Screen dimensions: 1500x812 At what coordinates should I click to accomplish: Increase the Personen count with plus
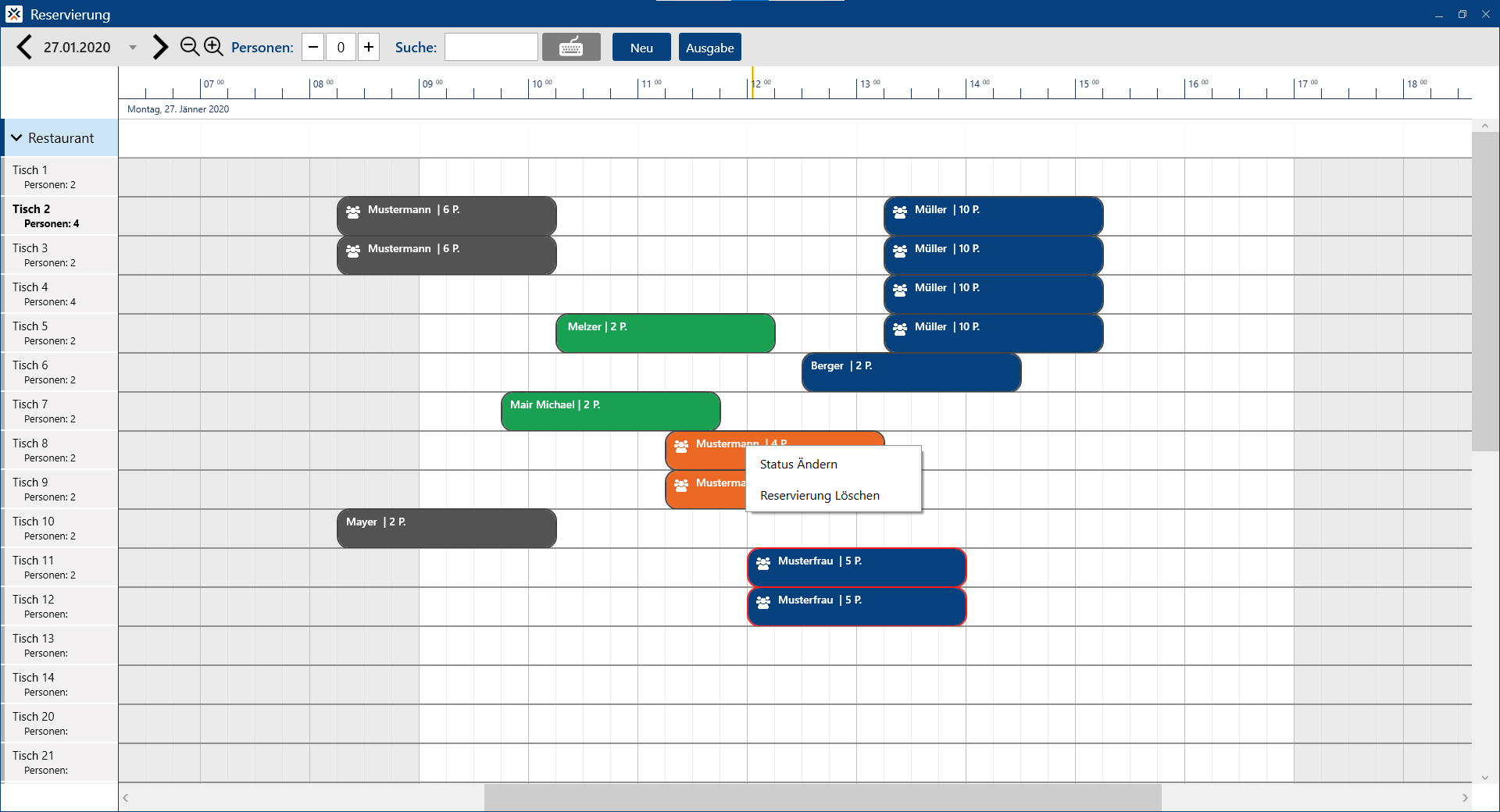coord(369,47)
